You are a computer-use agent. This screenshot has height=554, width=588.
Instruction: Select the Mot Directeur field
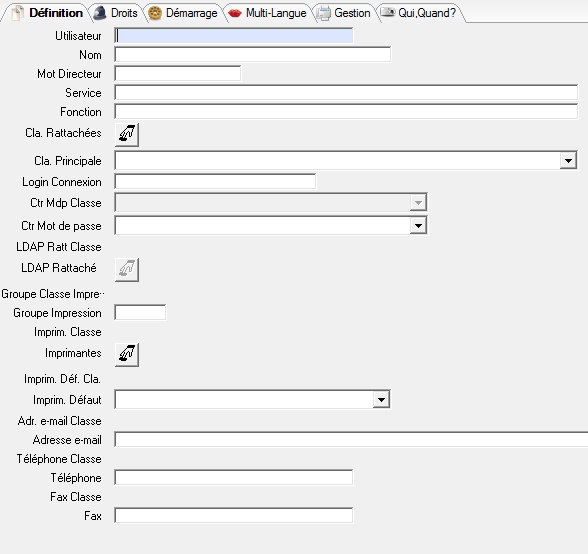tap(178, 74)
